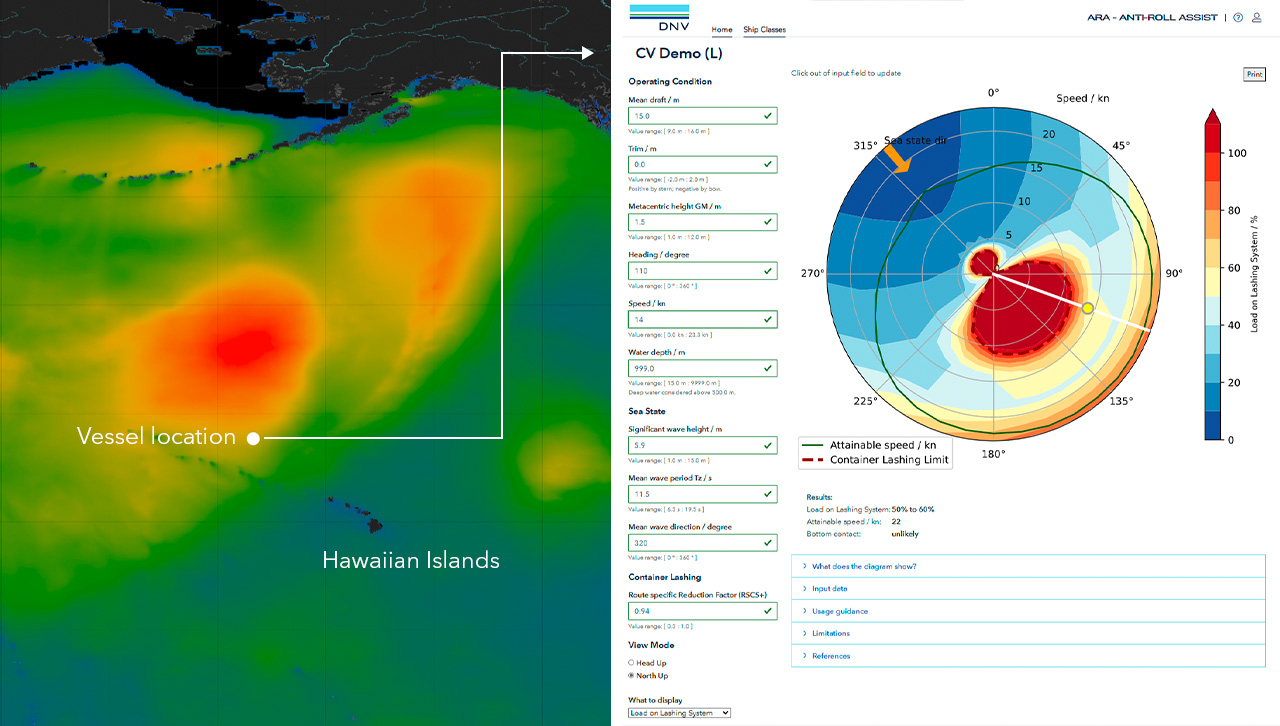1280x726 pixels.
Task: Click the green checkmark in Speed field
Action: coord(767,320)
